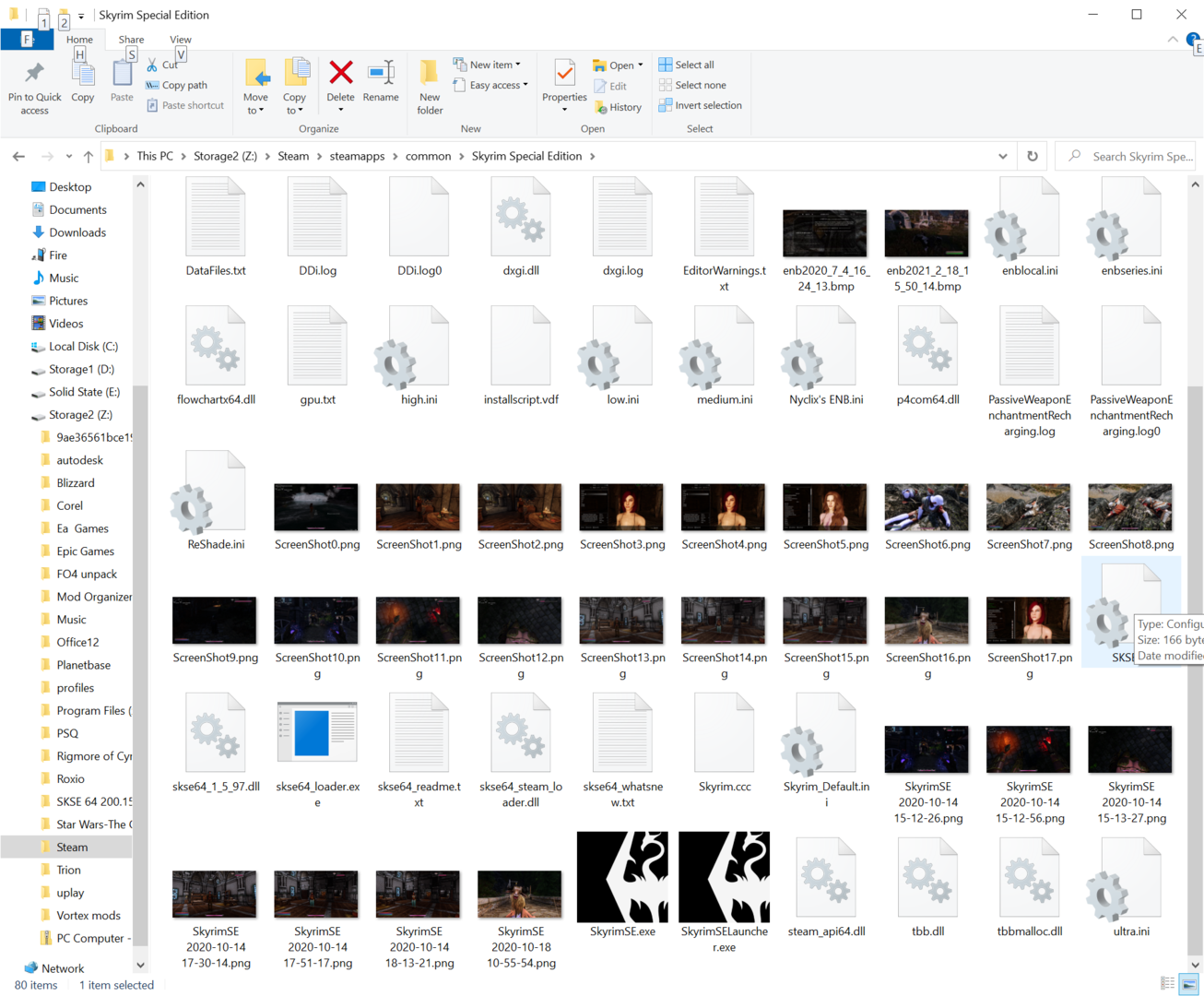Image resolution: width=1204 pixels, height=996 pixels.
Task: Click the Edit button in the ribbon
Action: click(x=610, y=86)
